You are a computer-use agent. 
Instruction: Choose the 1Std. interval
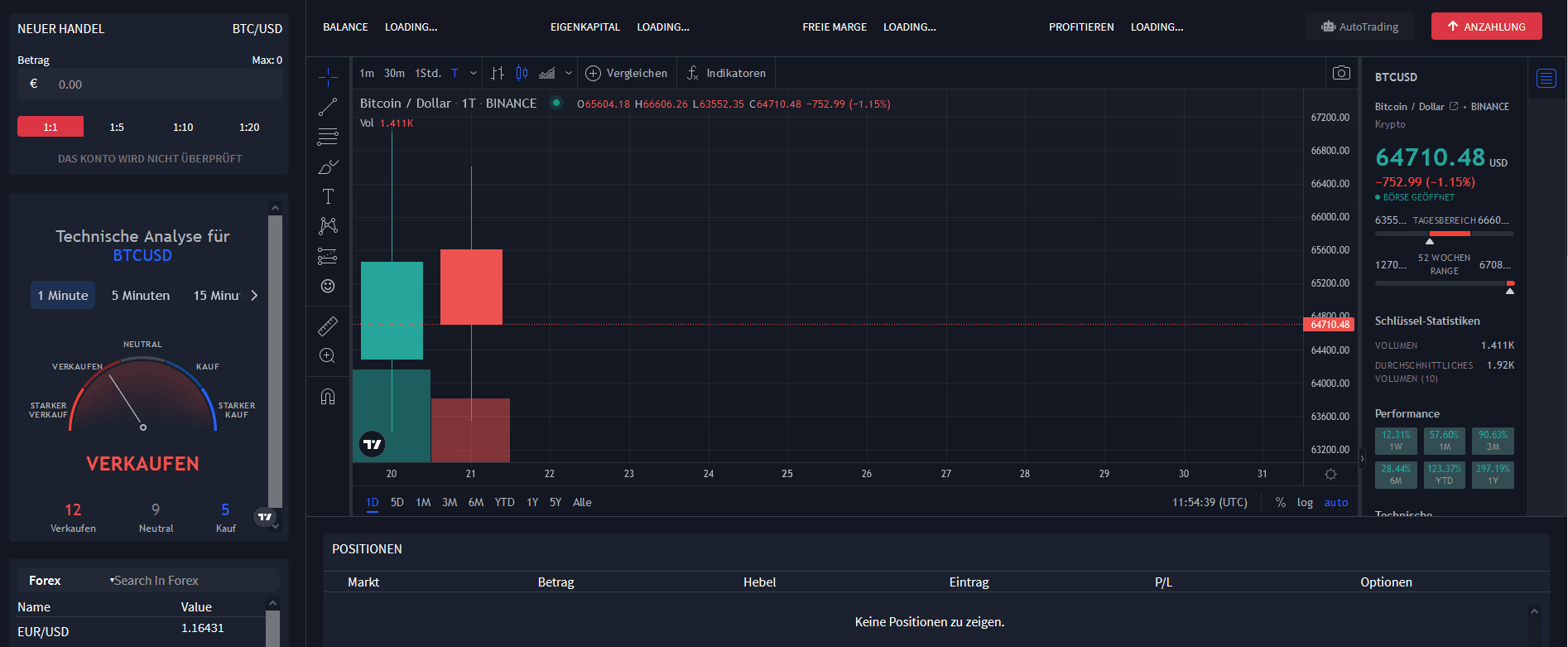click(428, 73)
